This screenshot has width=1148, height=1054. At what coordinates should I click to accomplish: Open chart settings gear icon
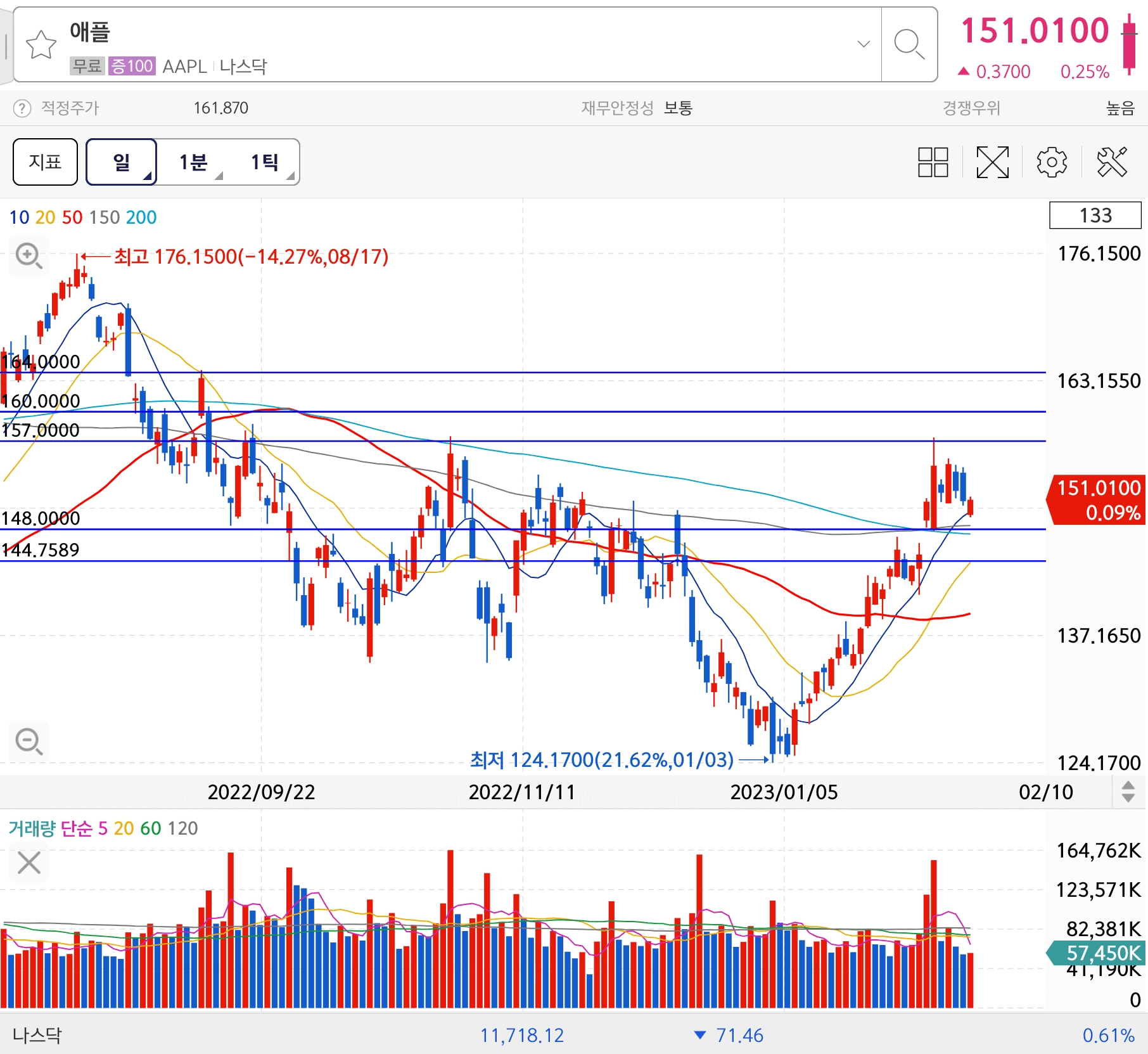[x=1052, y=162]
